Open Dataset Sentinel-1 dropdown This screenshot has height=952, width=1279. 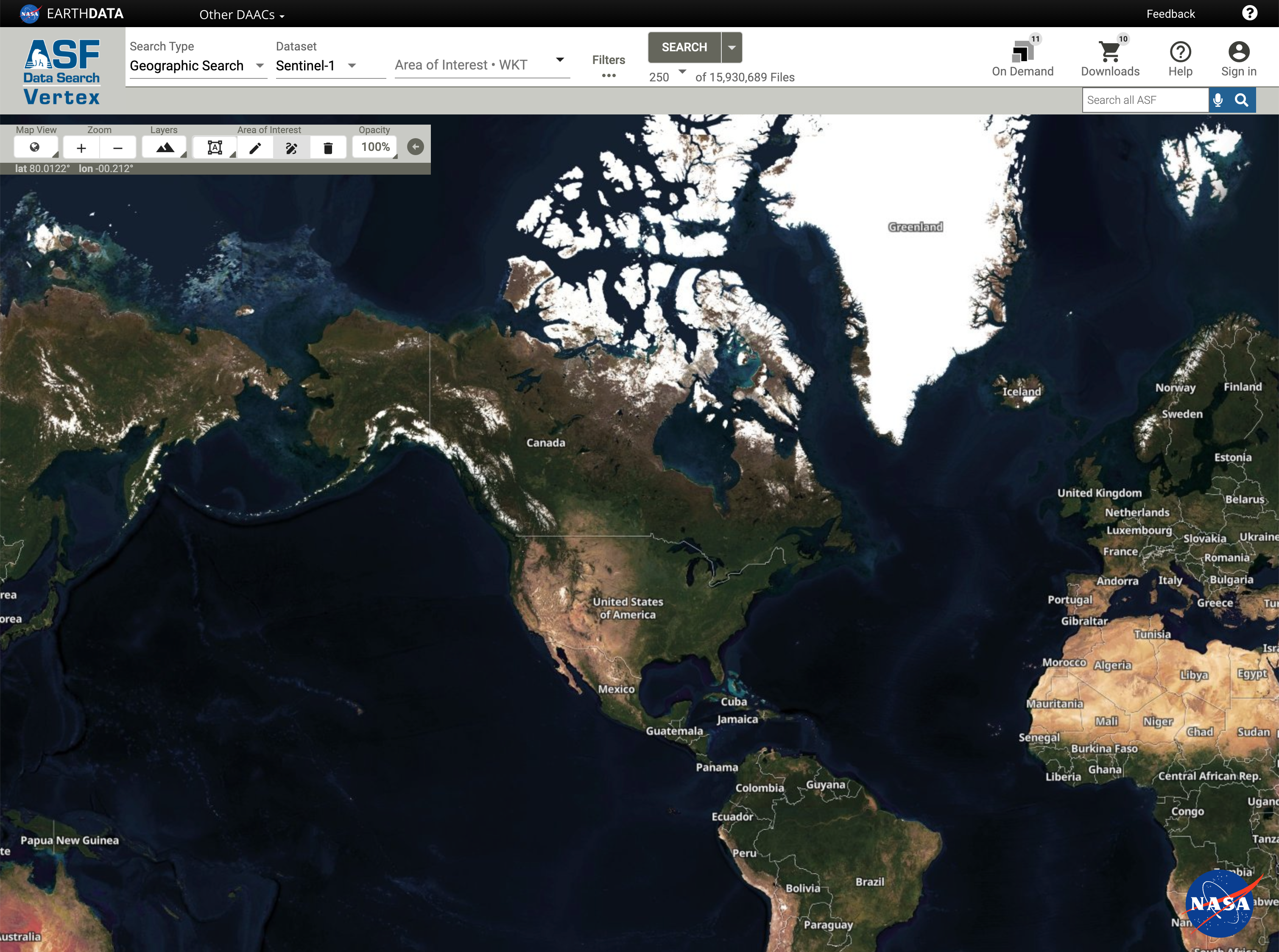point(330,66)
